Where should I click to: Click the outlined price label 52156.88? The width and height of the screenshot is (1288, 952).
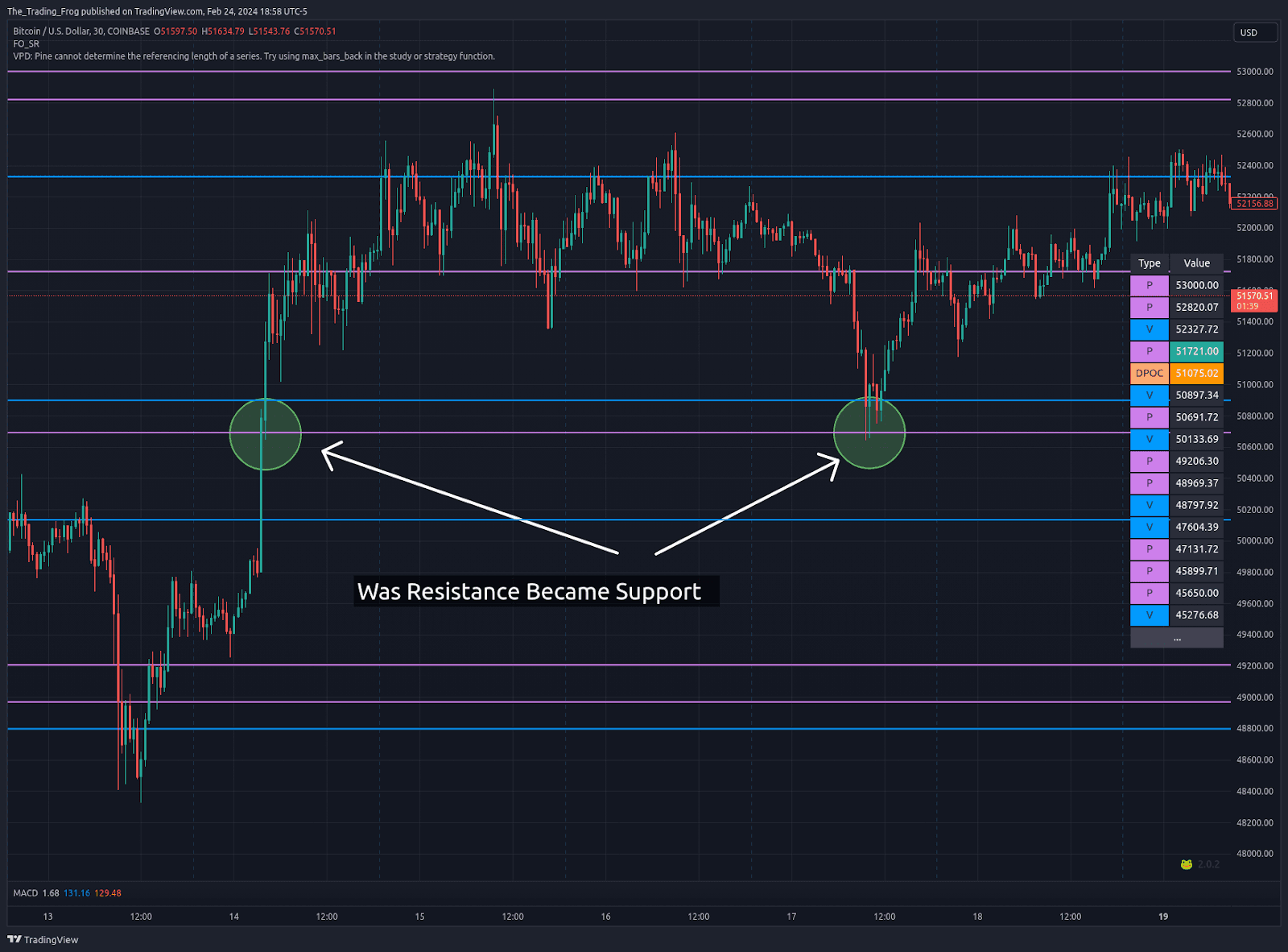1255,204
